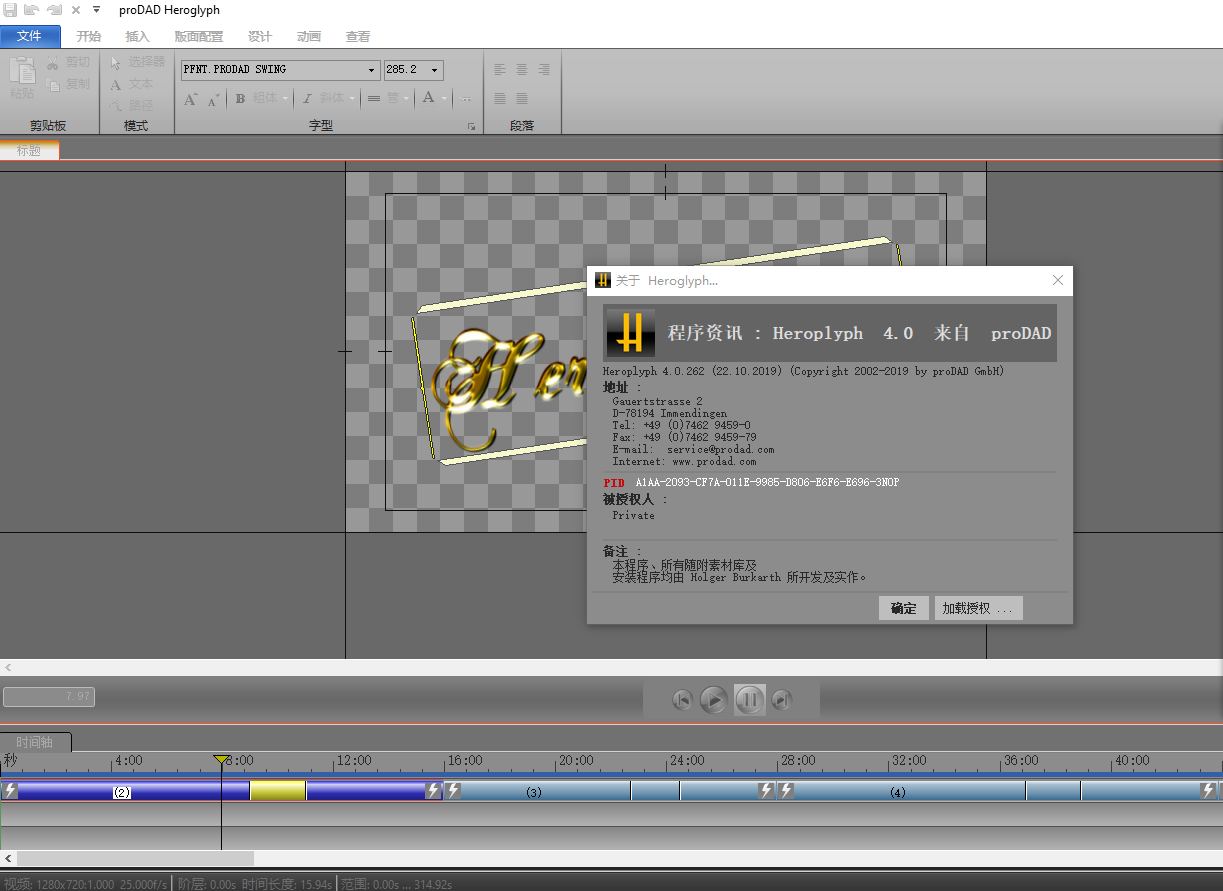The height and width of the screenshot is (891, 1223).
Task: Click the justify paragraph icon
Action: point(500,99)
